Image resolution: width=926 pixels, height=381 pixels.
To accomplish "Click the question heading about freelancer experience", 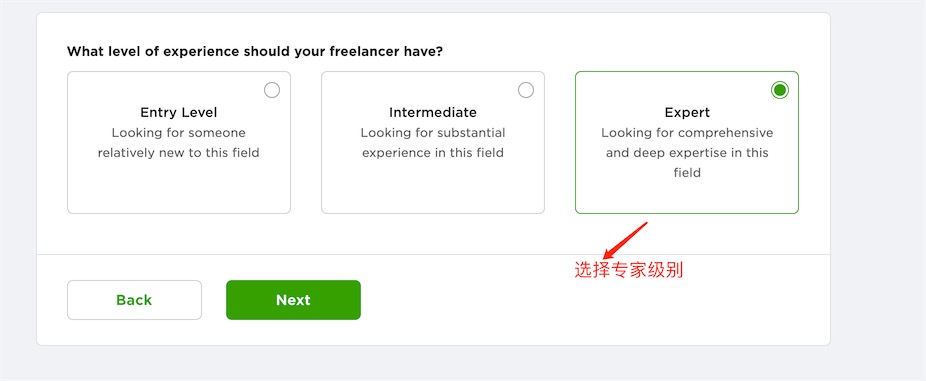I will pos(255,51).
